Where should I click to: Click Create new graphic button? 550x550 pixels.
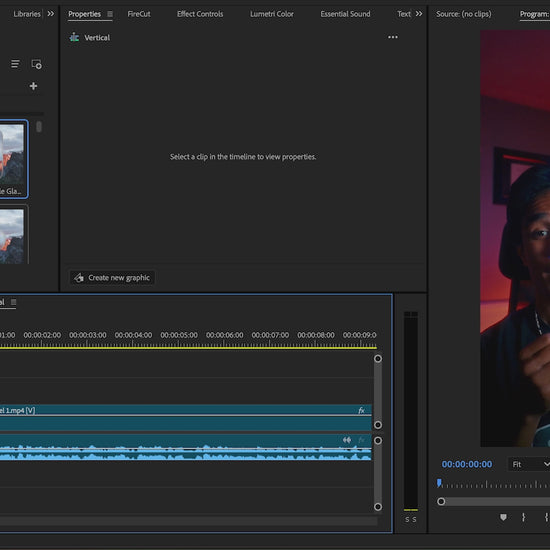click(112, 278)
